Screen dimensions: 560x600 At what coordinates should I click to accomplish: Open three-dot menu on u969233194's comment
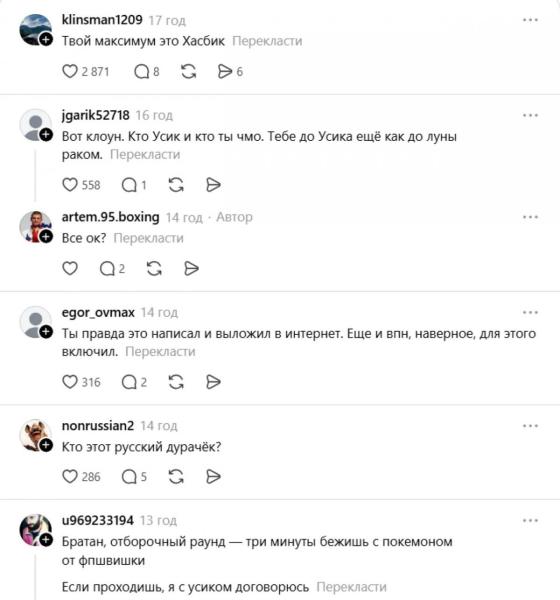pos(530,520)
